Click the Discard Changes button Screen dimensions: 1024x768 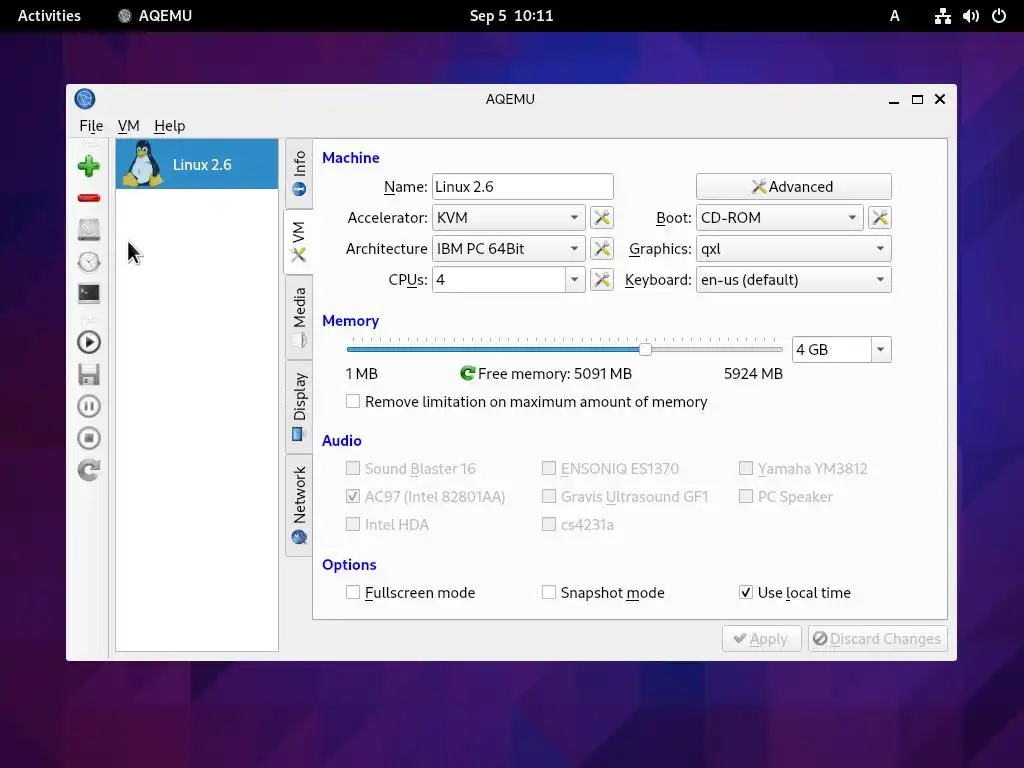coord(877,638)
